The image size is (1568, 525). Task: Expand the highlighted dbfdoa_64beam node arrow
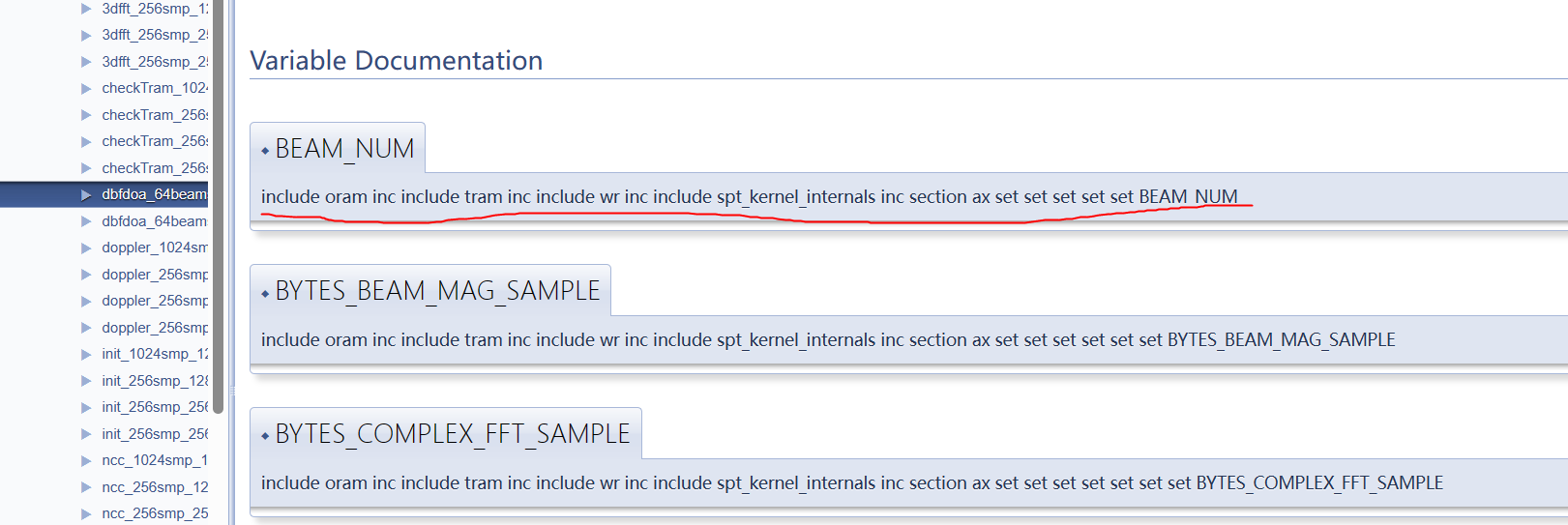tap(86, 195)
